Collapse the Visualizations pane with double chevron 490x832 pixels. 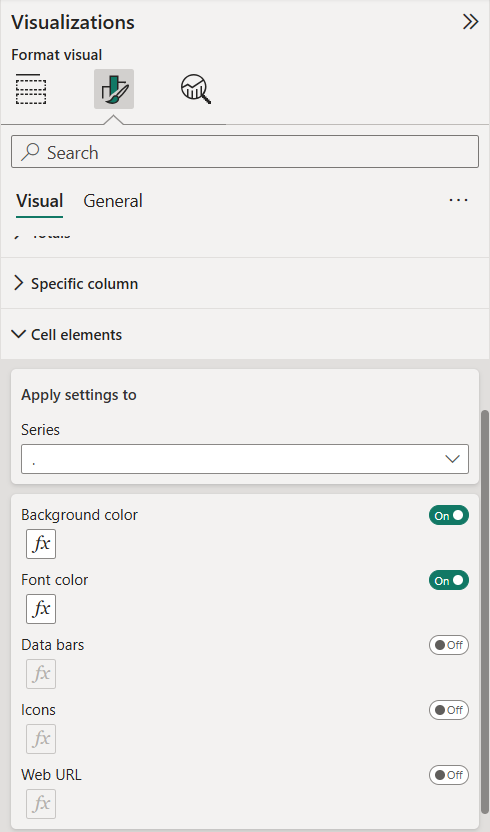(470, 22)
